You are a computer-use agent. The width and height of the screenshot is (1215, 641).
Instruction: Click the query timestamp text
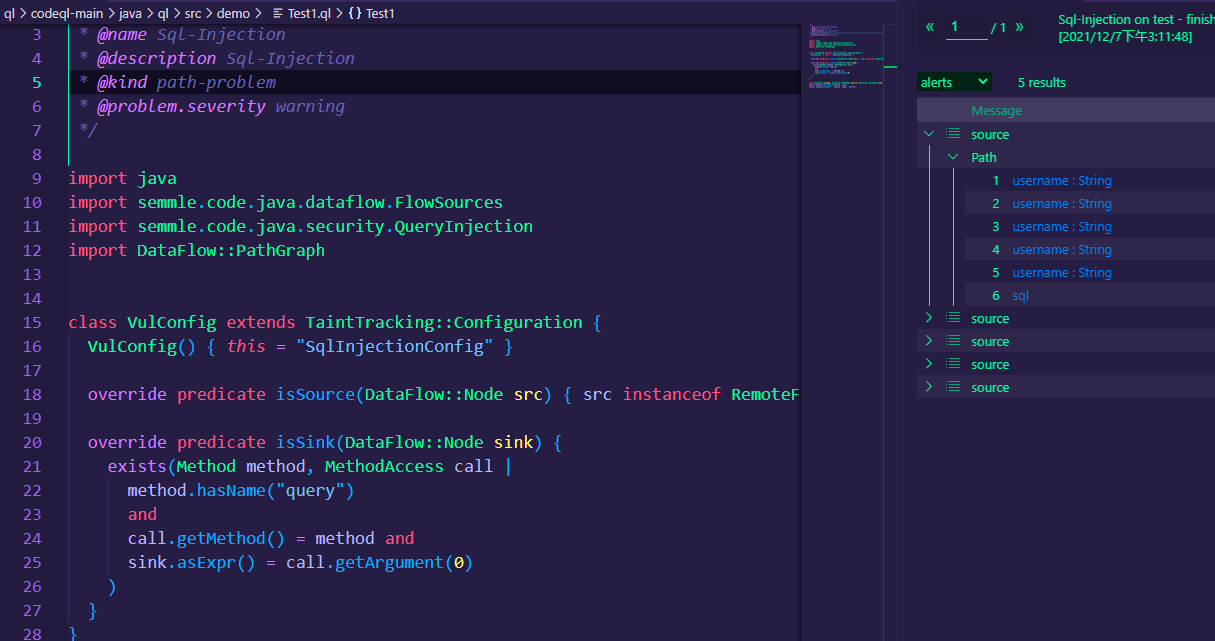coord(1125,37)
